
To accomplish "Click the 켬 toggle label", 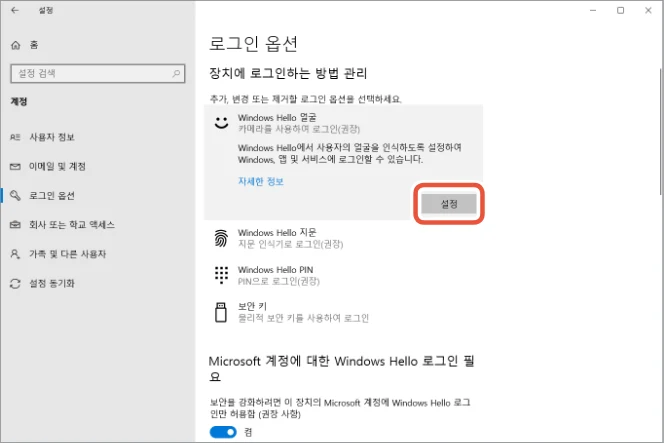I will pyautogui.click(x=248, y=432).
